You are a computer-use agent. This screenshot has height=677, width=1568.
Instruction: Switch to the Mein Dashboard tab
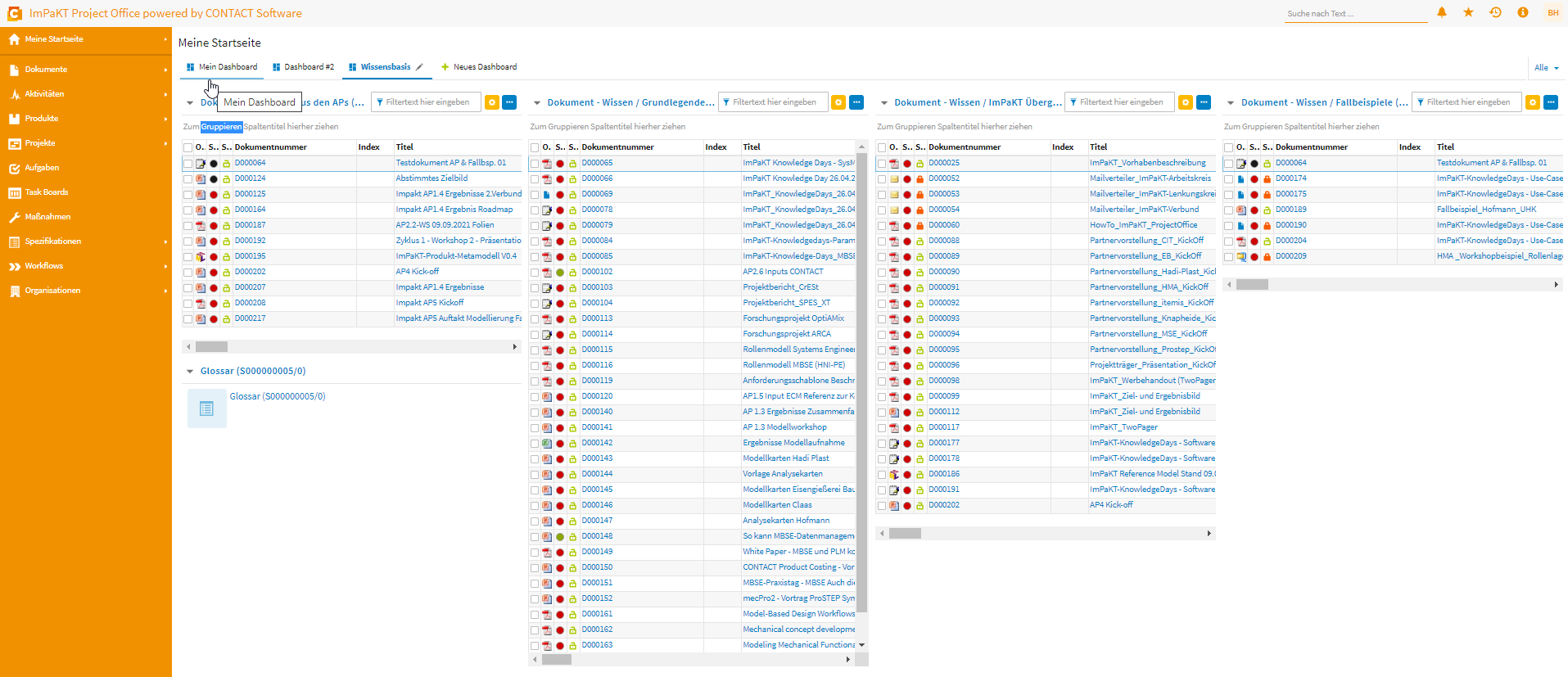[222, 67]
